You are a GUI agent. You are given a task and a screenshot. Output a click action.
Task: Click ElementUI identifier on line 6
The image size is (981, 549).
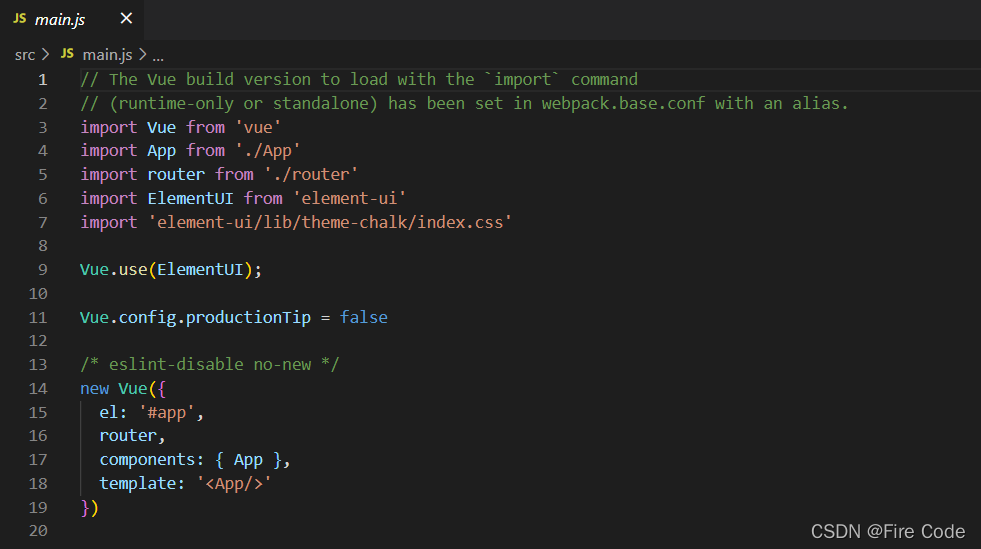coord(190,198)
